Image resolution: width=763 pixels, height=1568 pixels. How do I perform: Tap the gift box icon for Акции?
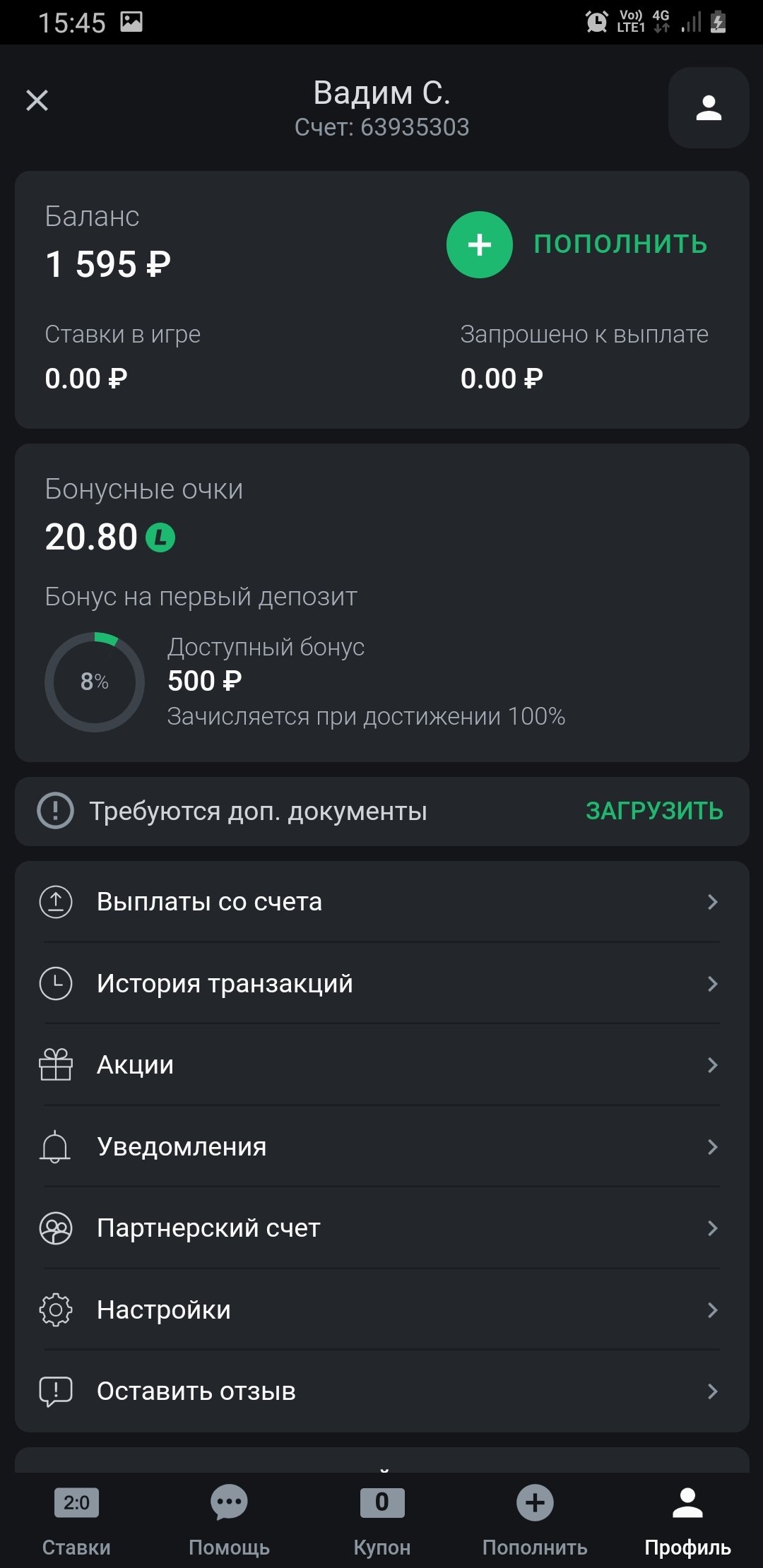[x=56, y=1064]
